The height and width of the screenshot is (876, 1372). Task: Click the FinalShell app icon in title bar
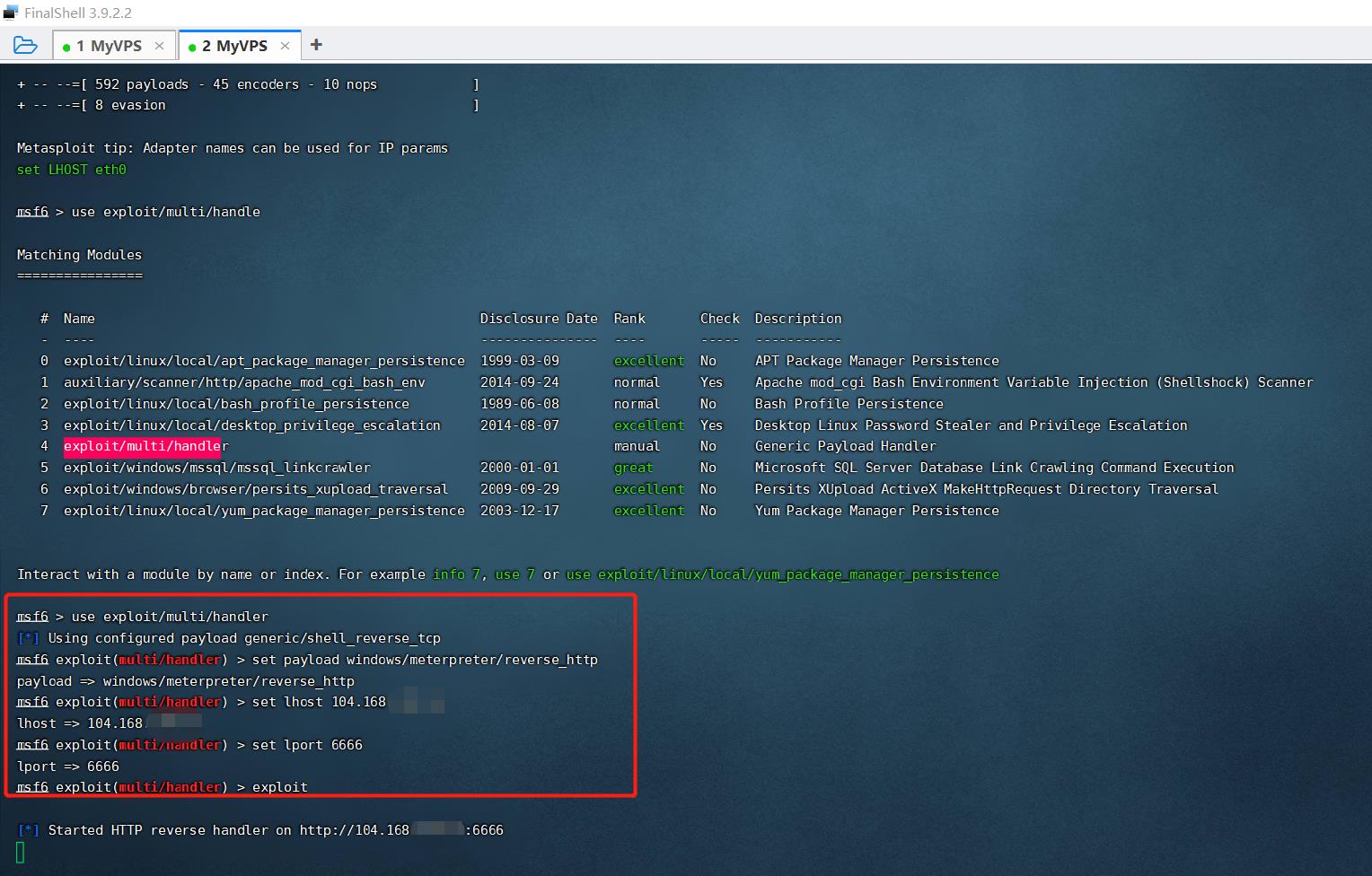11,13
